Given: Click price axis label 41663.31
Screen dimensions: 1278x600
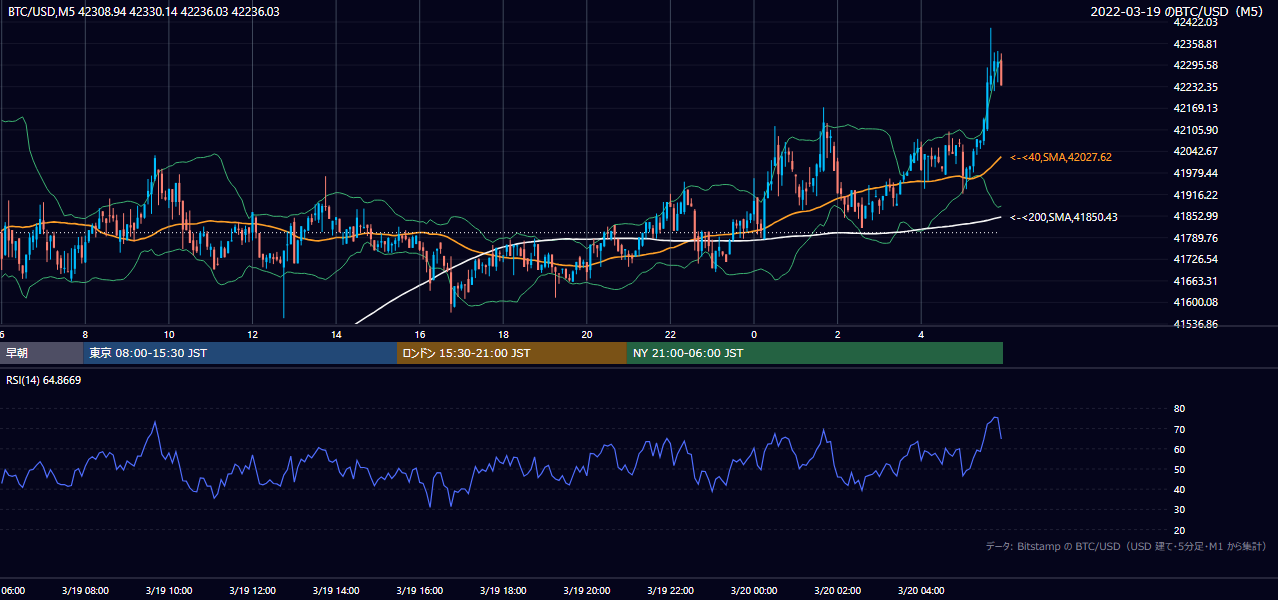Looking at the screenshot, I should pyautogui.click(x=1196, y=281).
